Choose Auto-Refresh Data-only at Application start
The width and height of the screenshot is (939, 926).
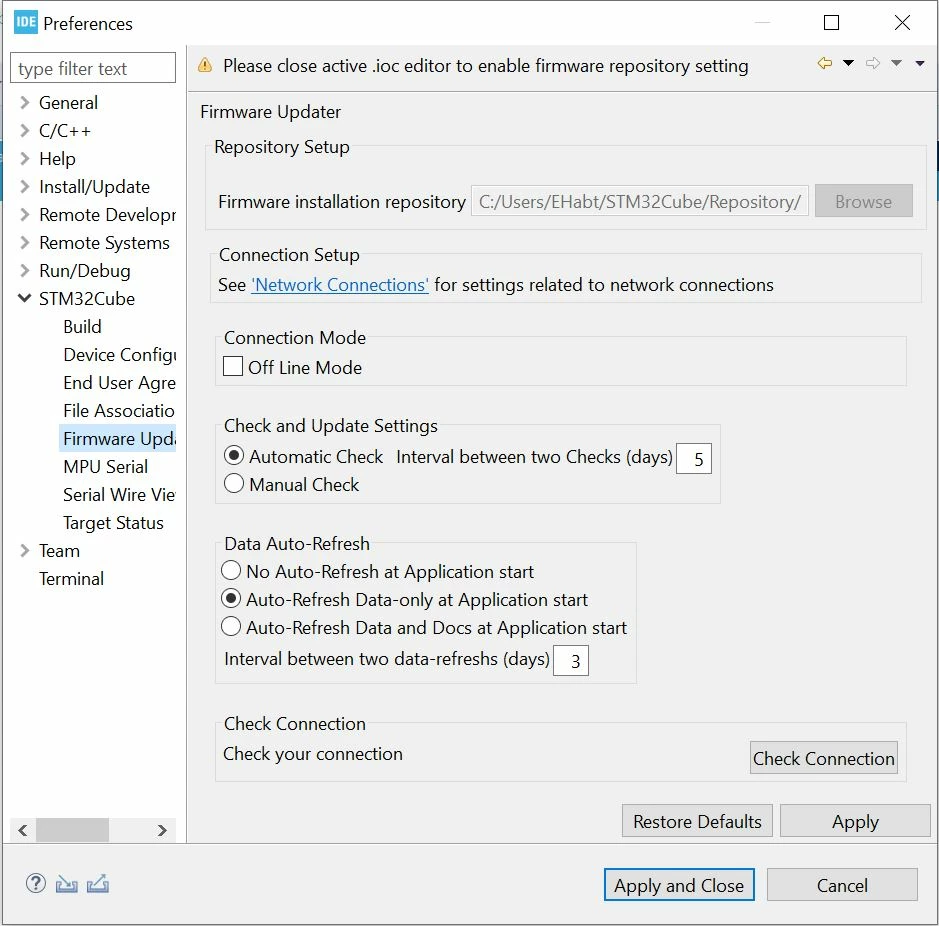pyautogui.click(x=231, y=598)
